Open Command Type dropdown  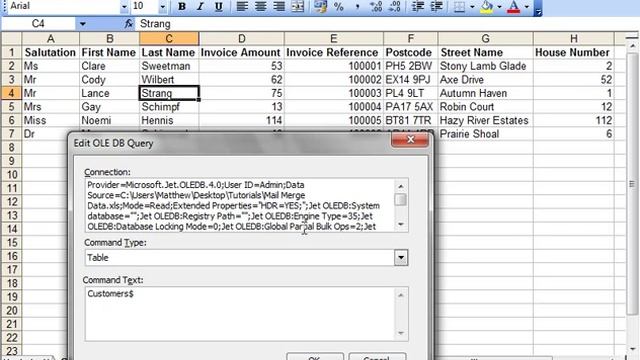[401, 258]
